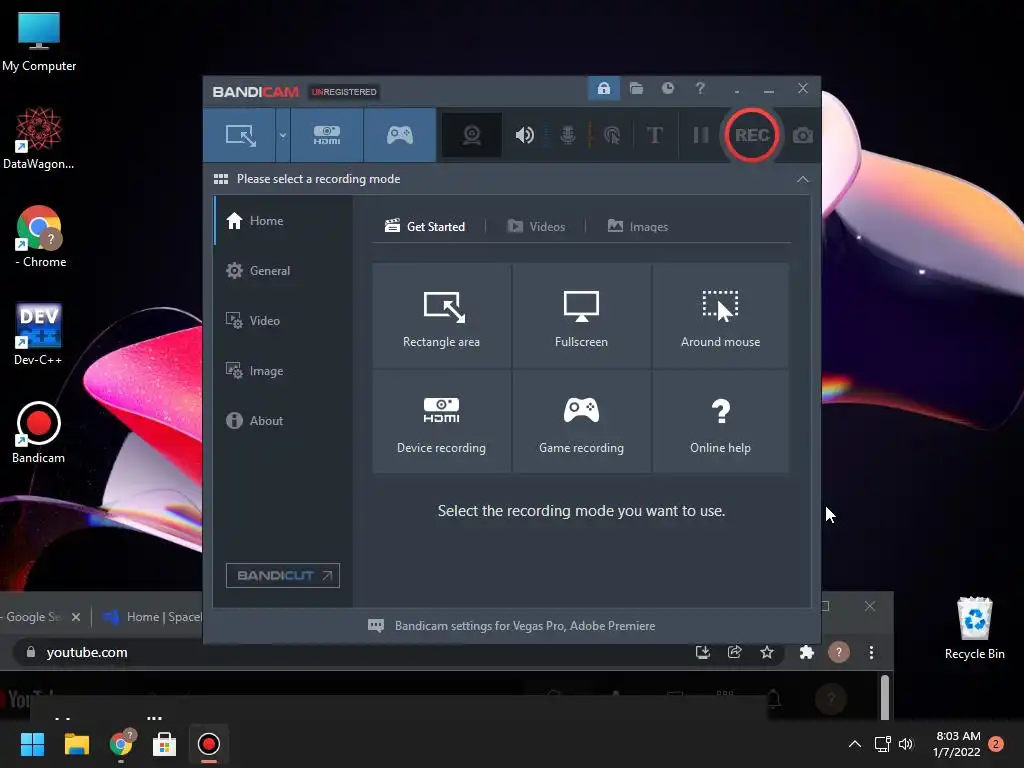
Task: Select the DataWagon desktop shortcut
Action: (39, 138)
